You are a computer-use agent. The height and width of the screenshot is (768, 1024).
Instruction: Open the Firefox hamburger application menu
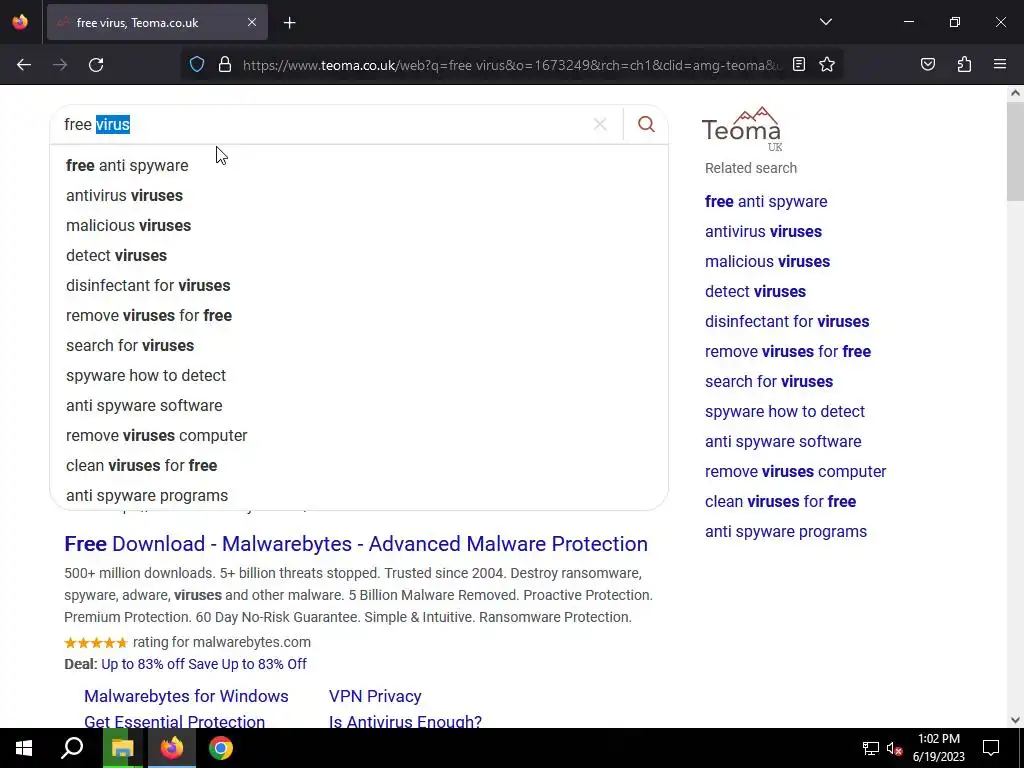click(1000, 64)
